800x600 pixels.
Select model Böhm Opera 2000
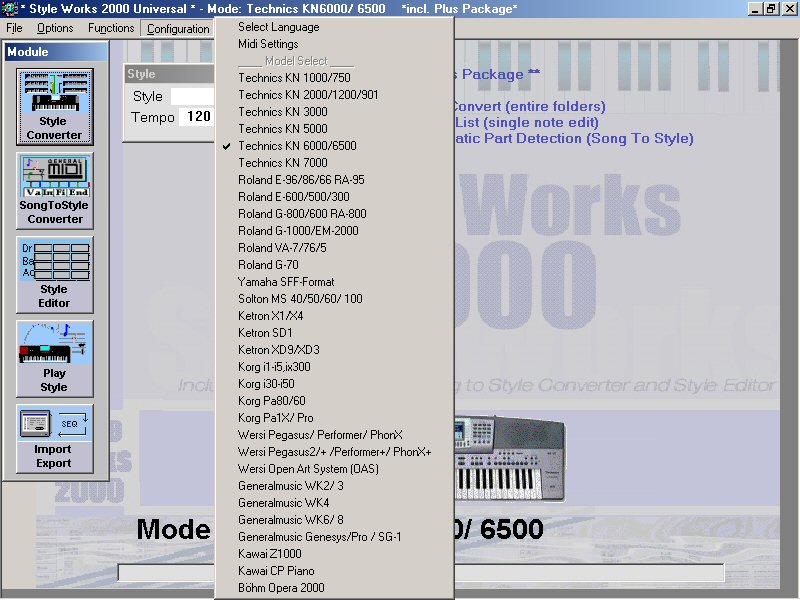point(334,588)
